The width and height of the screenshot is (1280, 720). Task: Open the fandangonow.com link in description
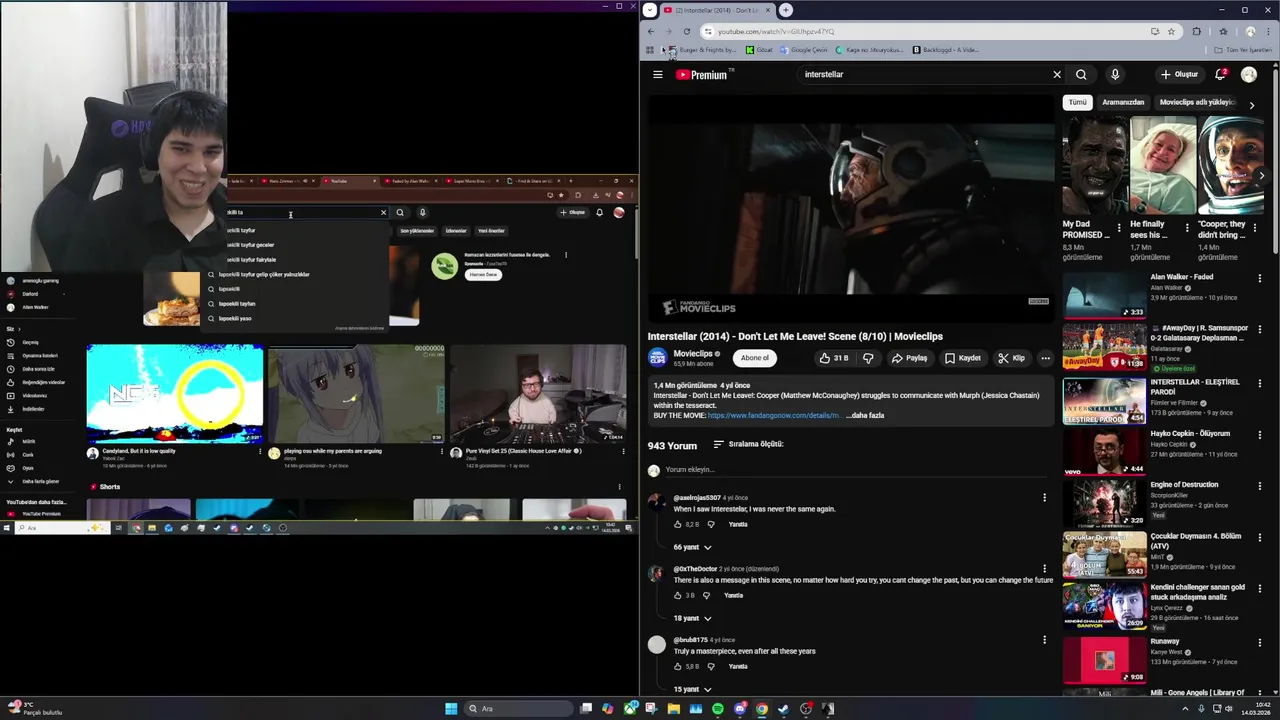[773, 415]
